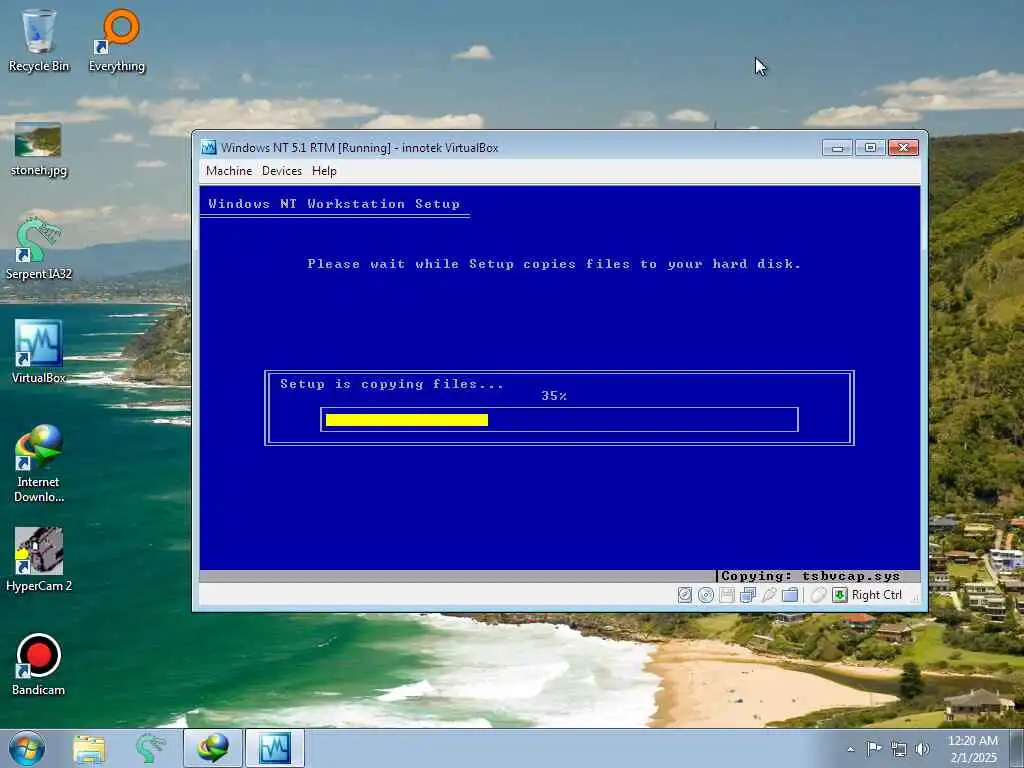Viewport: 1024px width, 768px height.
Task: Click the hard disk activity indicator in VirtualBox
Action: coord(684,595)
